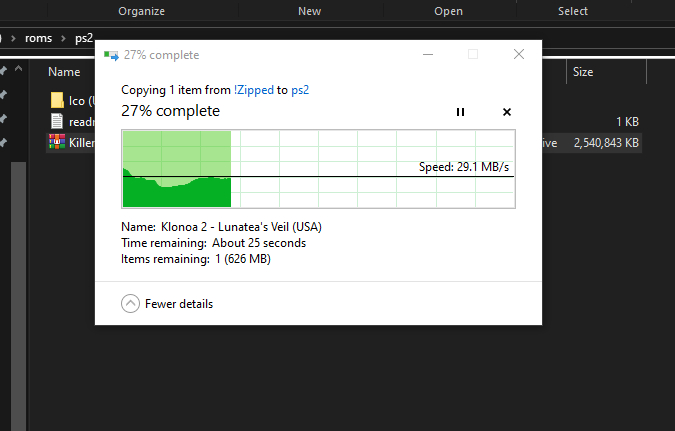Click the Organize ribbon group label
Viewport: 675px width, 431px height.
click(141, 11)
